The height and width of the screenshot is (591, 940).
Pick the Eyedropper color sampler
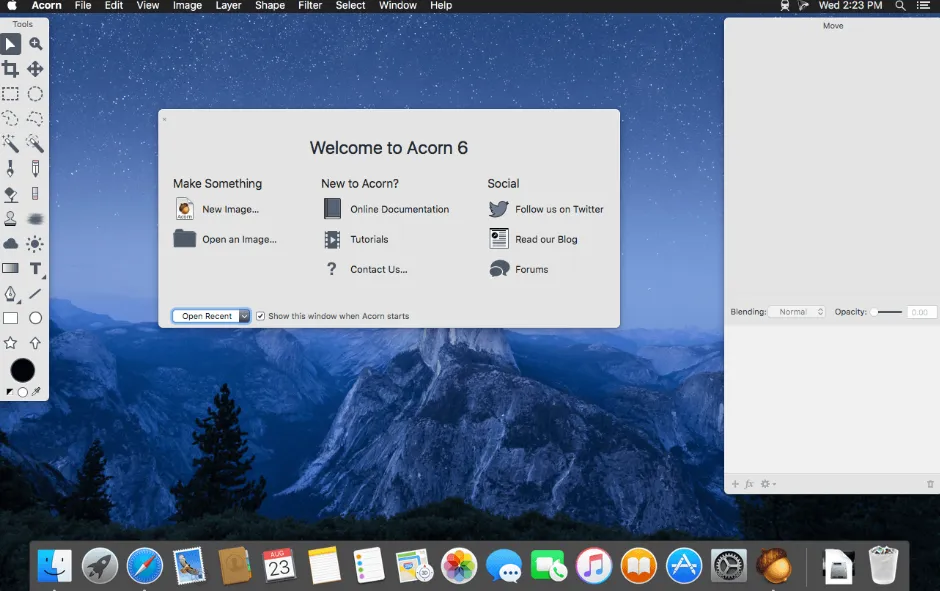pyautogui.click(x=36, y=392)
